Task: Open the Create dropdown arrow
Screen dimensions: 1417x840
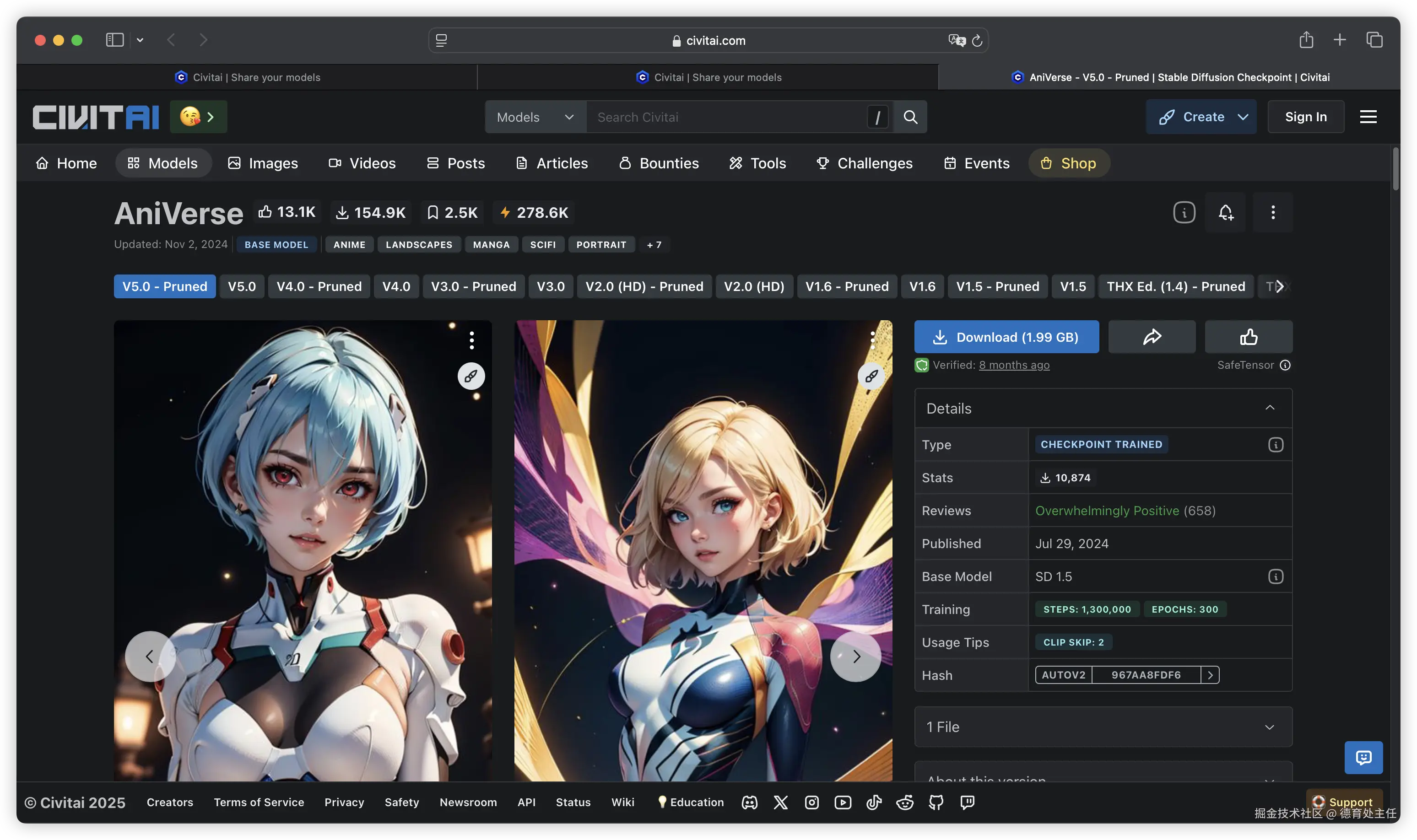Action: click(1243, 117)
